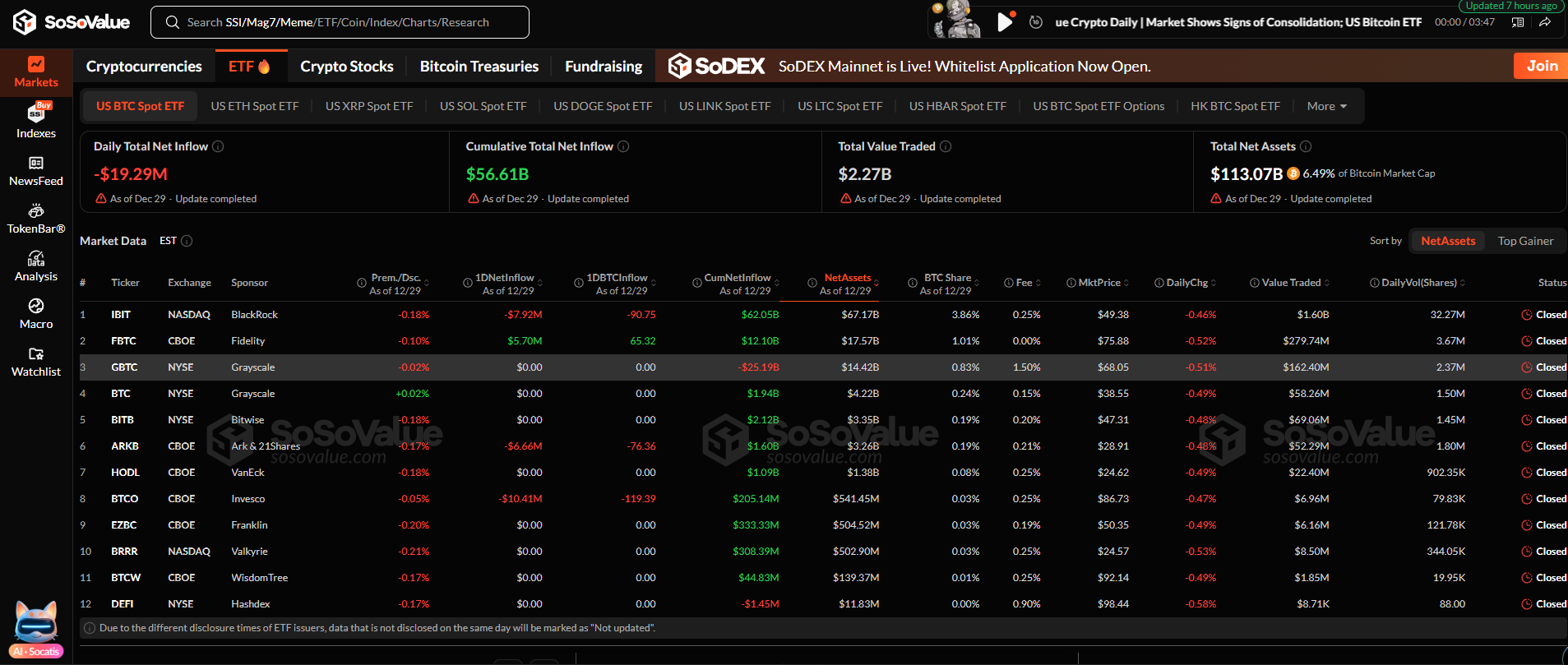The height and width of the screenshot is (665, 1568).
Task: Select NetAssets sort option
Action: pyautogui.click(x=1448, y=241)
